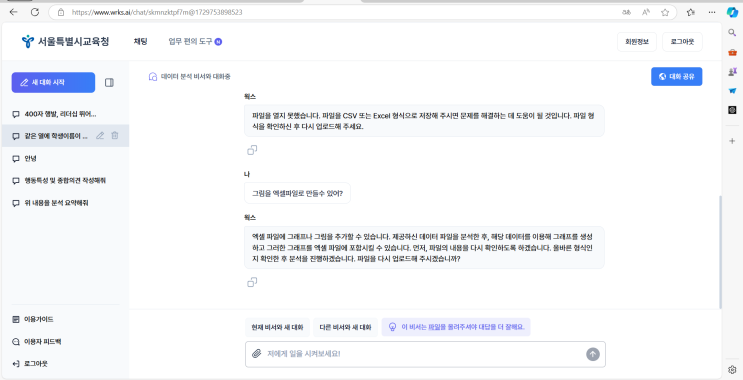Screen dimensions: 743x380
Task: Open the 위 내용을 분석 요약해줘 chat
Action: click(x=64, y=203)
